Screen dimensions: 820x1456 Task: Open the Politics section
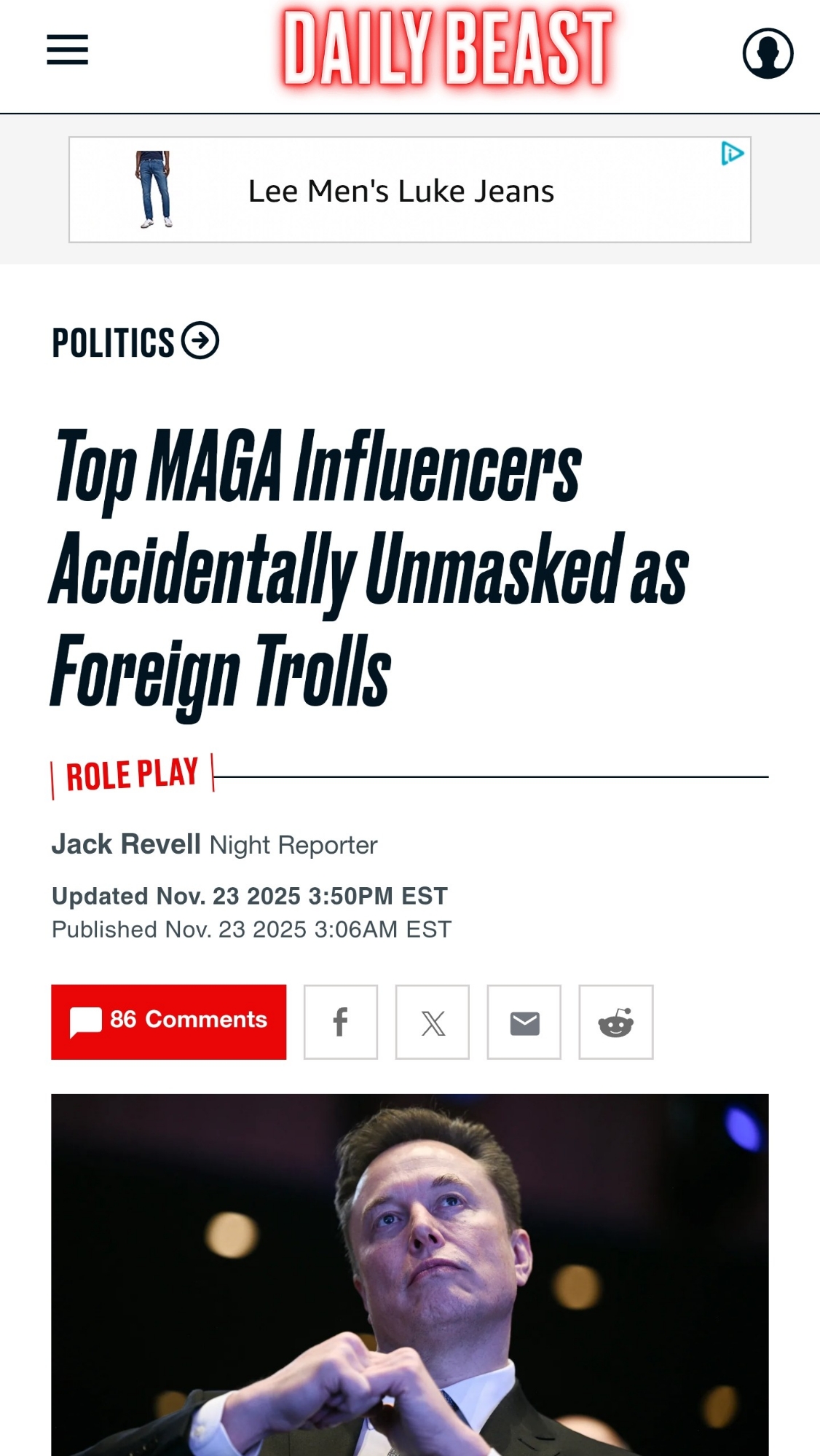[114, 342]
